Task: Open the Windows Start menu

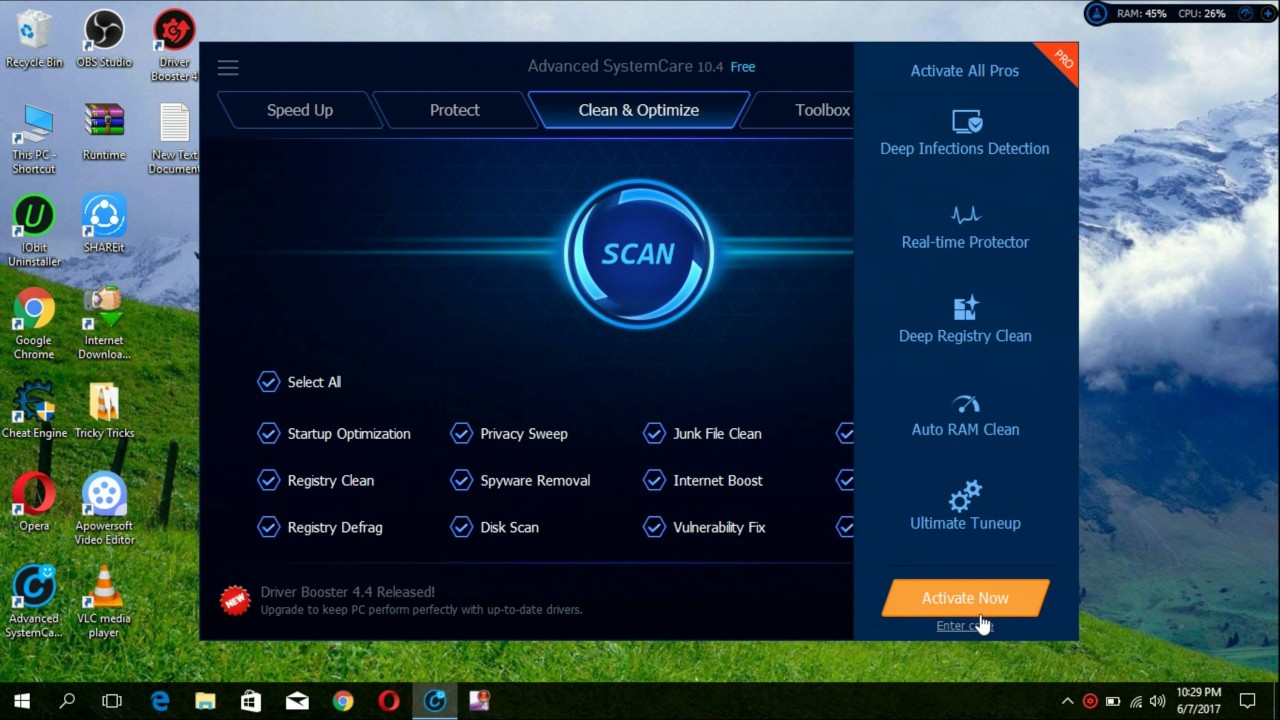Action: [22, 701]
